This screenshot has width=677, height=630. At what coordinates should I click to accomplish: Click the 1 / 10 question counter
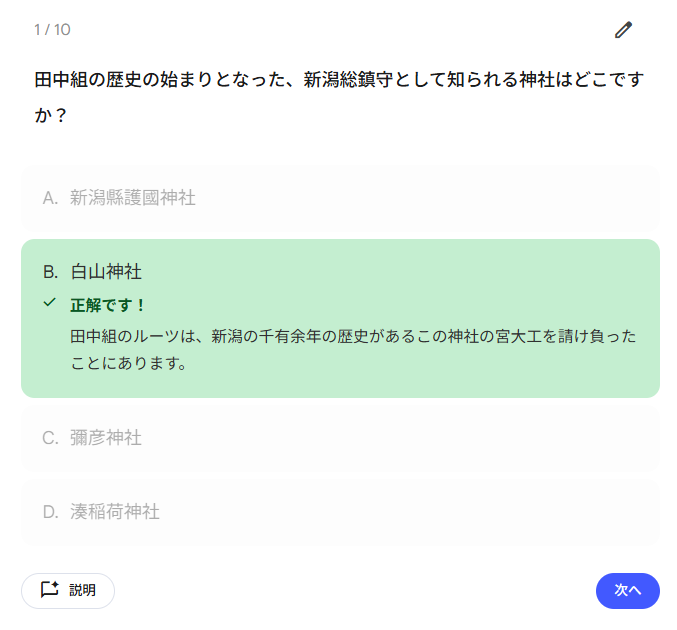52,30
